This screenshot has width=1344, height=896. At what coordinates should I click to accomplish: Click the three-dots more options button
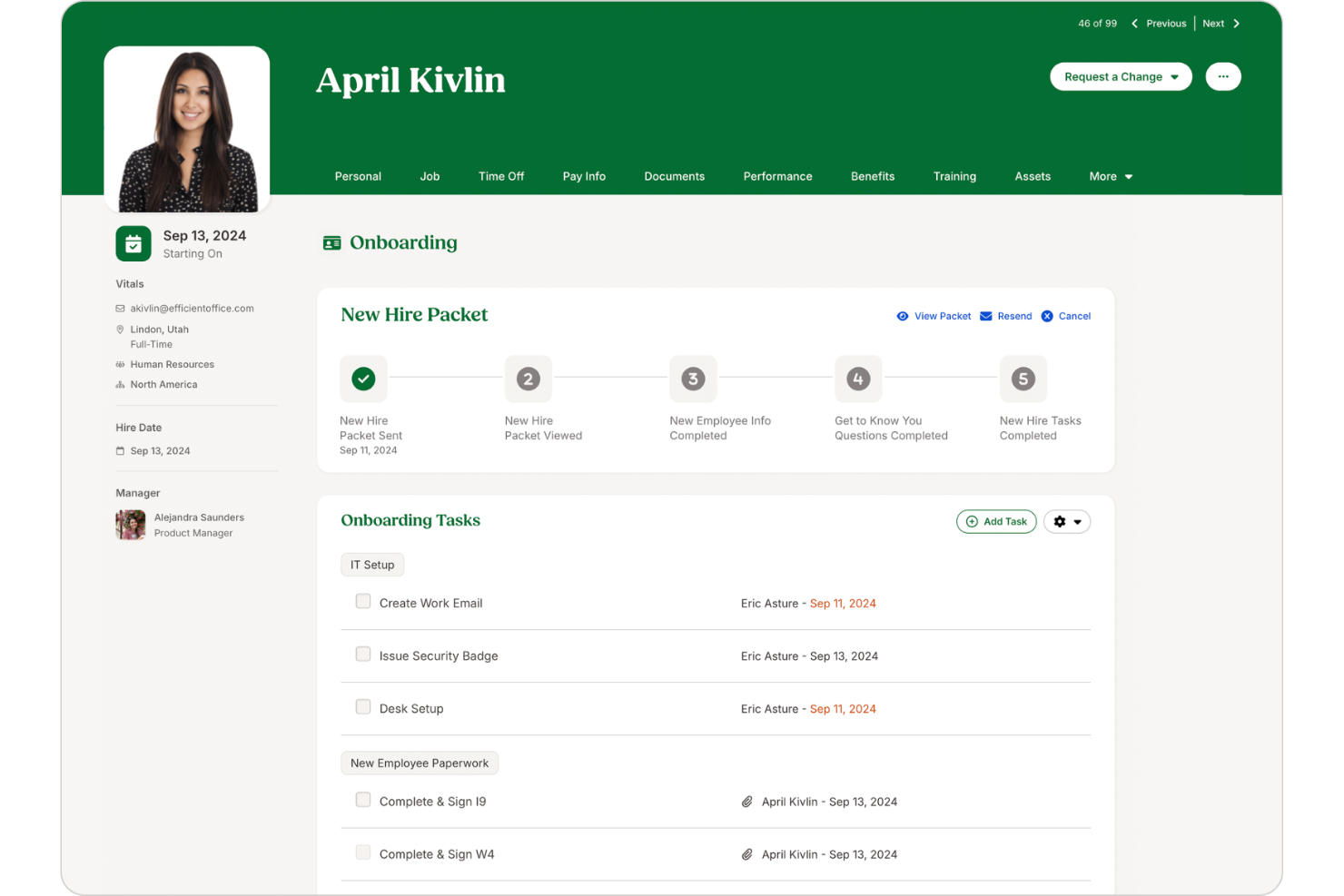tap(1223, 76)
